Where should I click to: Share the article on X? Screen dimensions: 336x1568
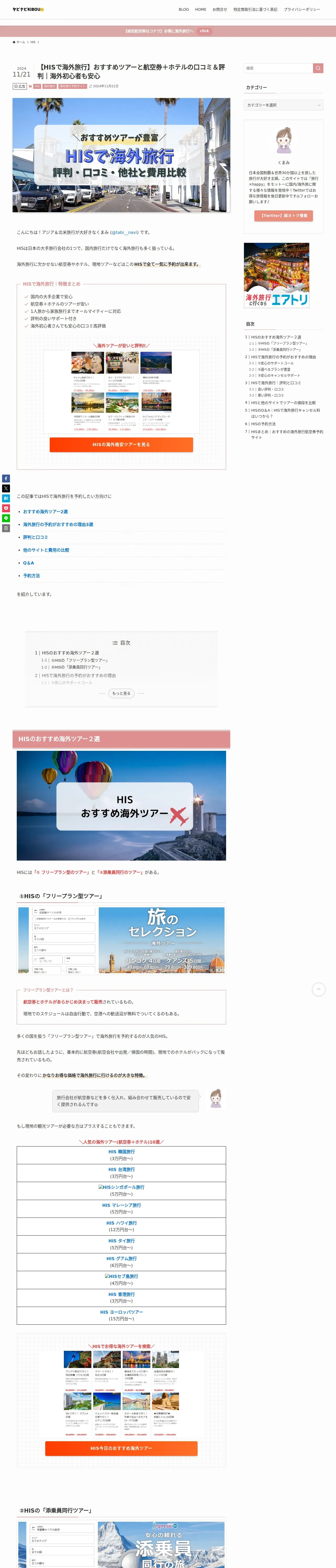(x=6, y=488)
